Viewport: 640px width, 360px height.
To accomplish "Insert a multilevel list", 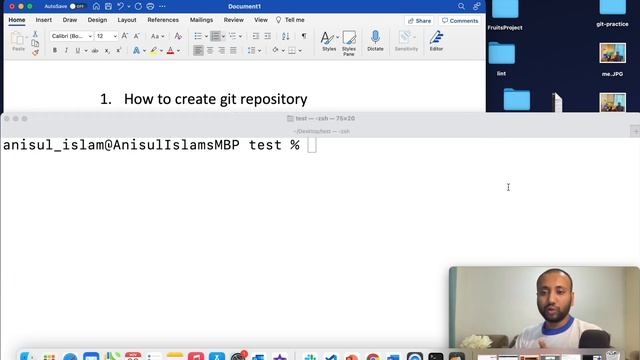I will [233, 36].
